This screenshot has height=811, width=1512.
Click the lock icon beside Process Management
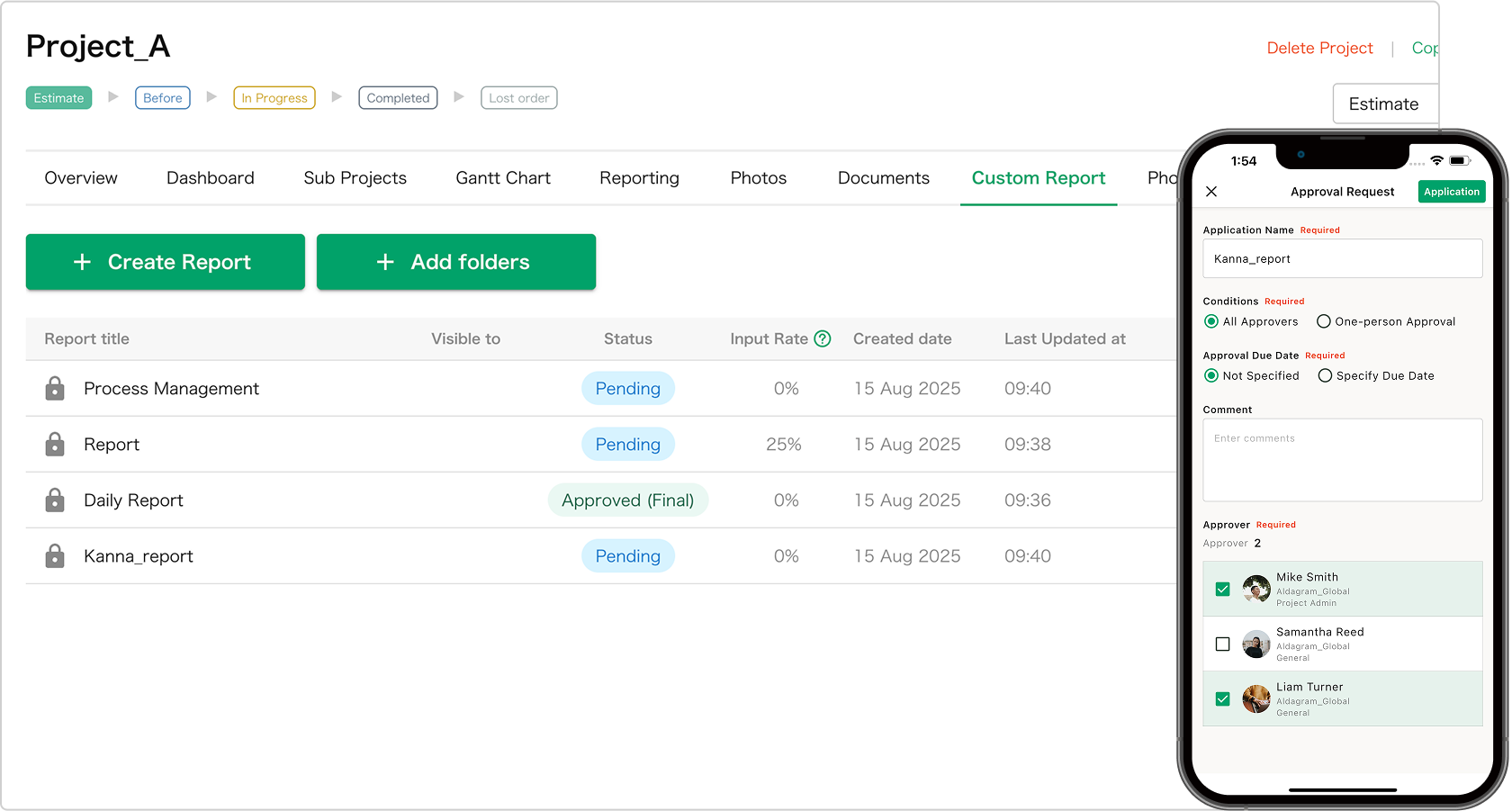(x=55, y=388)
